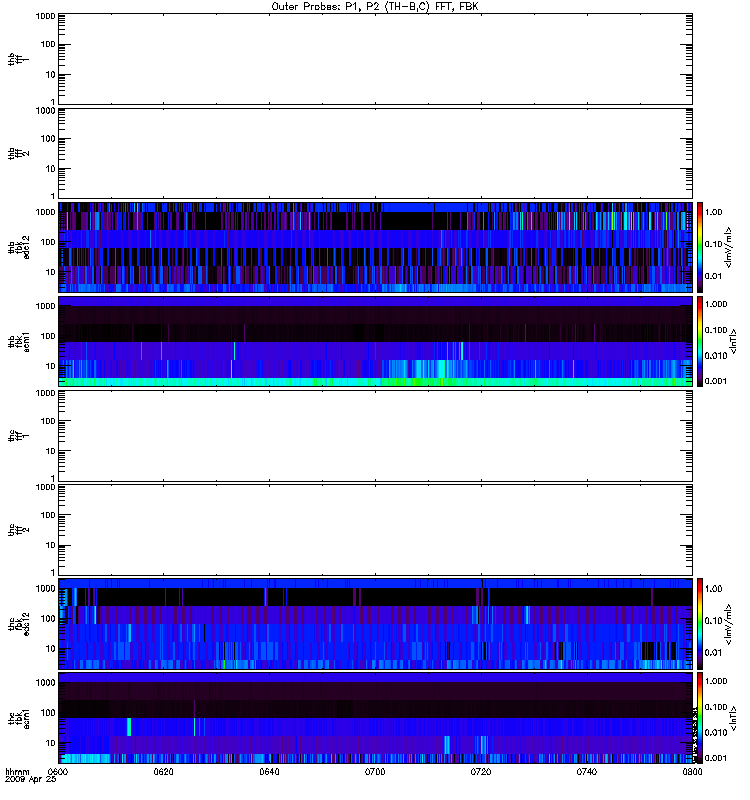Click the "thb fff 2" y-axis title
Image resolution: width=750 pixels, height=800 pixels.
pyautogui.click(x=19, y=153)
